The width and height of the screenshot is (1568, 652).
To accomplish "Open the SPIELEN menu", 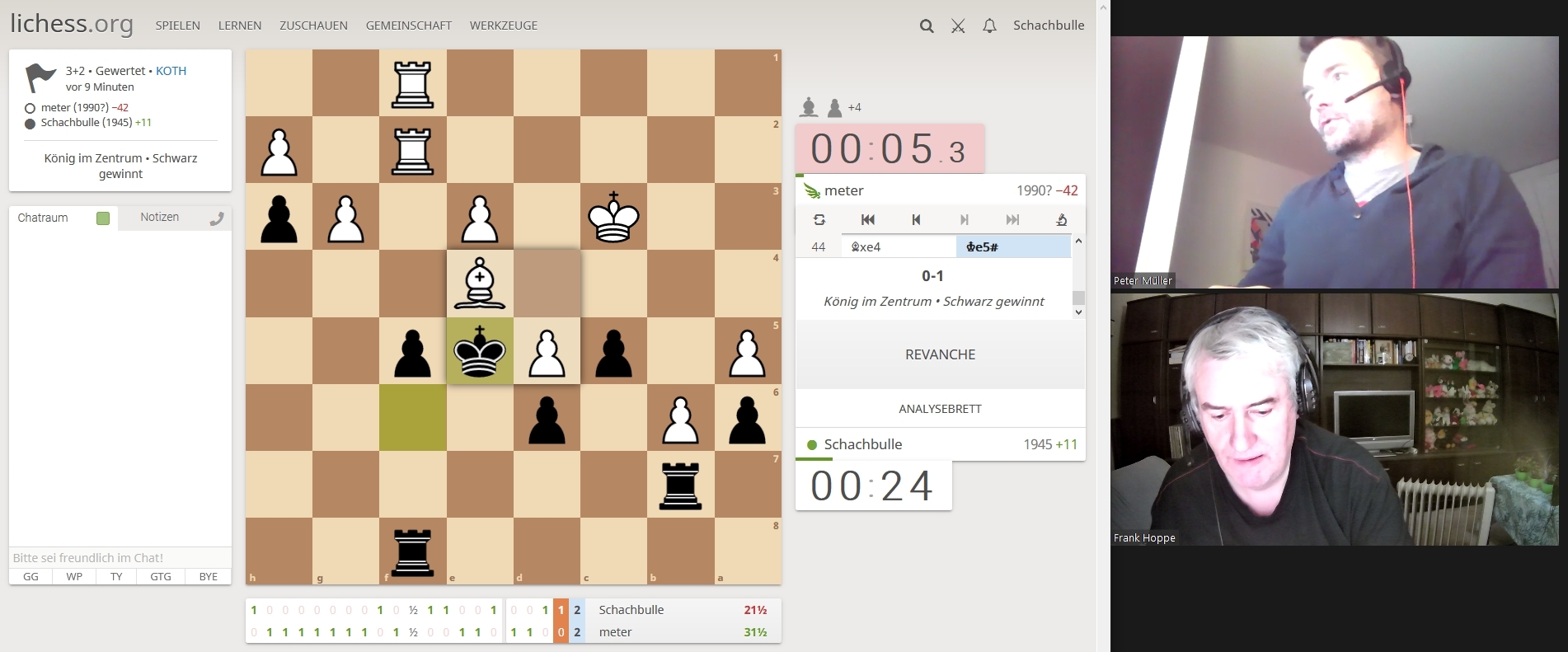I will (178, 26).
